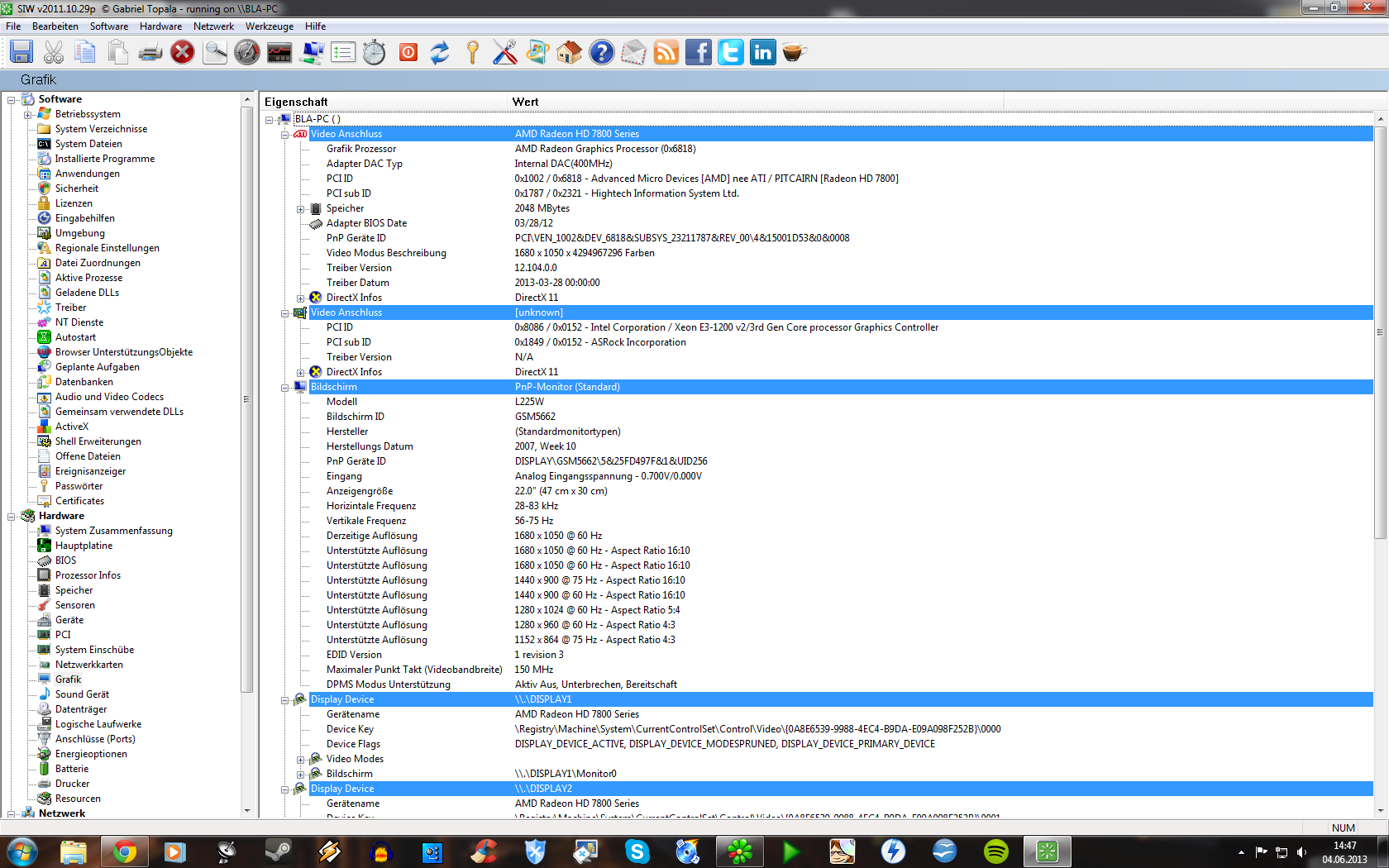Click the blue refresh arrows toolbar icon

pyautogui.click(x=440, y=52)
